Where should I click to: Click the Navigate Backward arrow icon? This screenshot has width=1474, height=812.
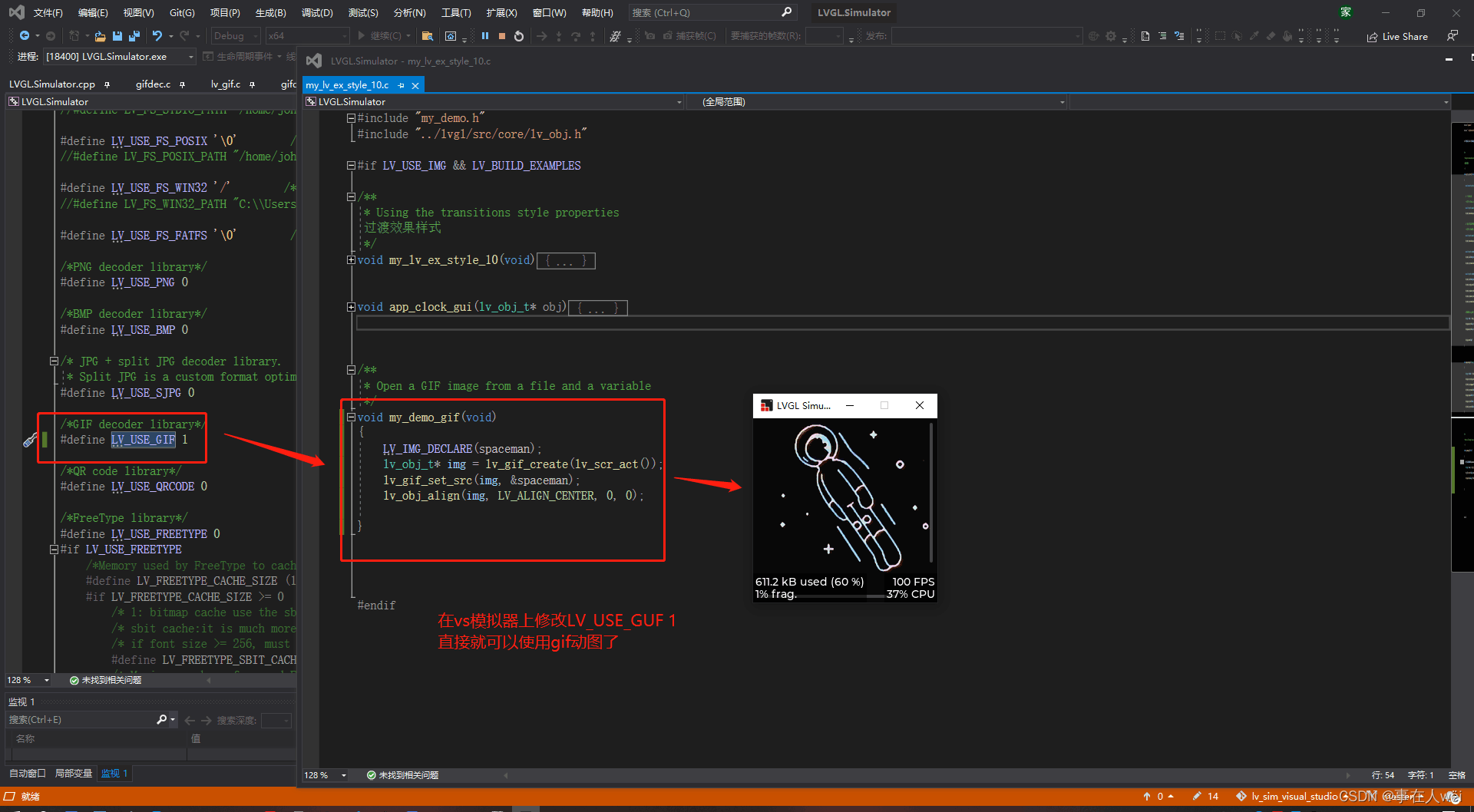25,35
